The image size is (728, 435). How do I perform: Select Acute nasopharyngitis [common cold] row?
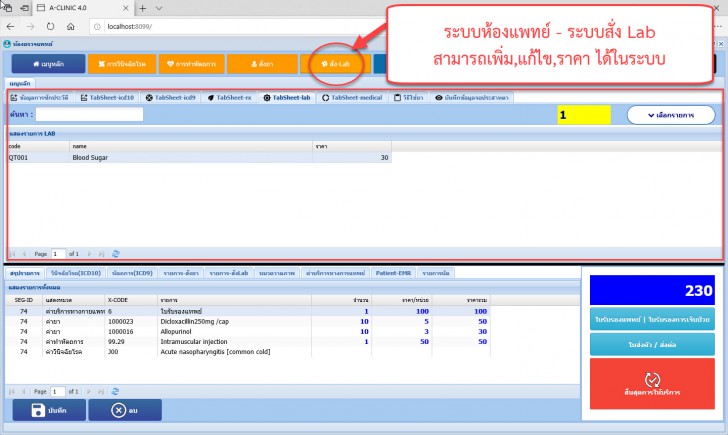[248, 352]
